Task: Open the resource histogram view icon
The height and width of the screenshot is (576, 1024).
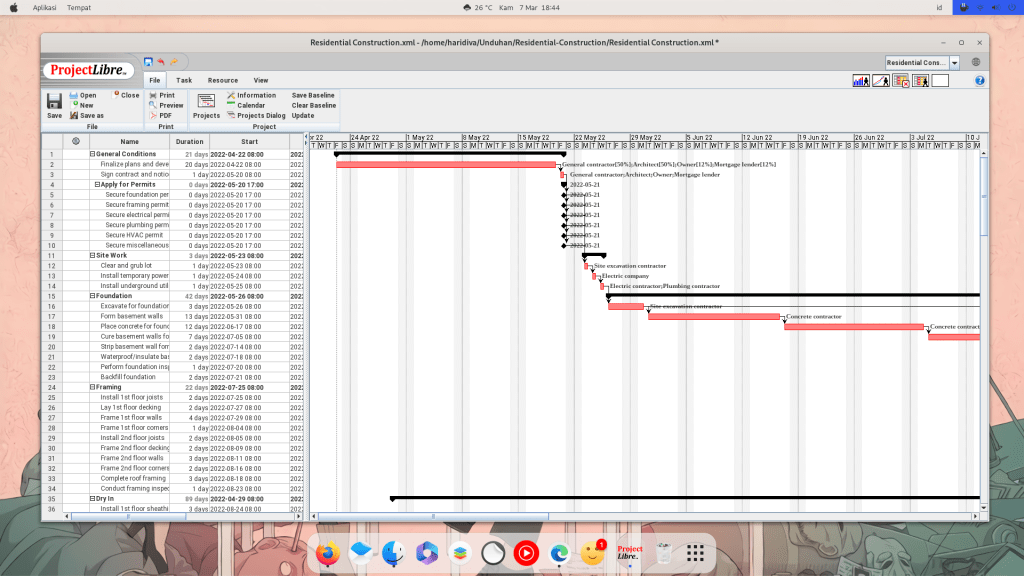Action: [x=861, y=80]
